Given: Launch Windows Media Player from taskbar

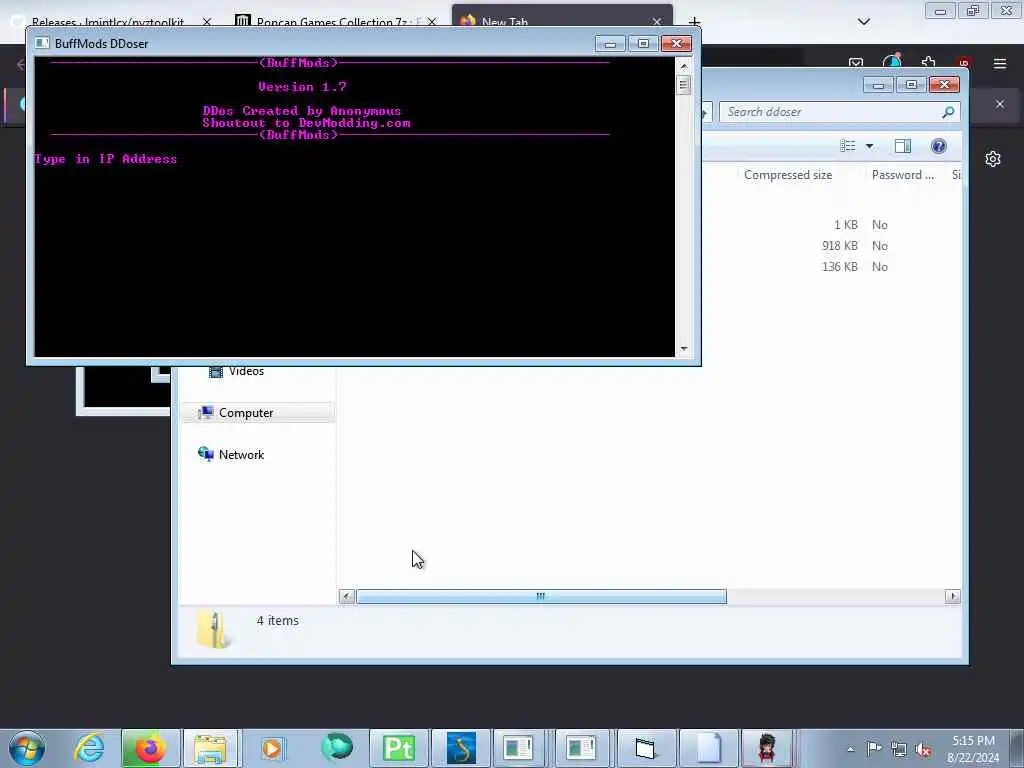Looking at the screenshot, I should tap(272, 748).
